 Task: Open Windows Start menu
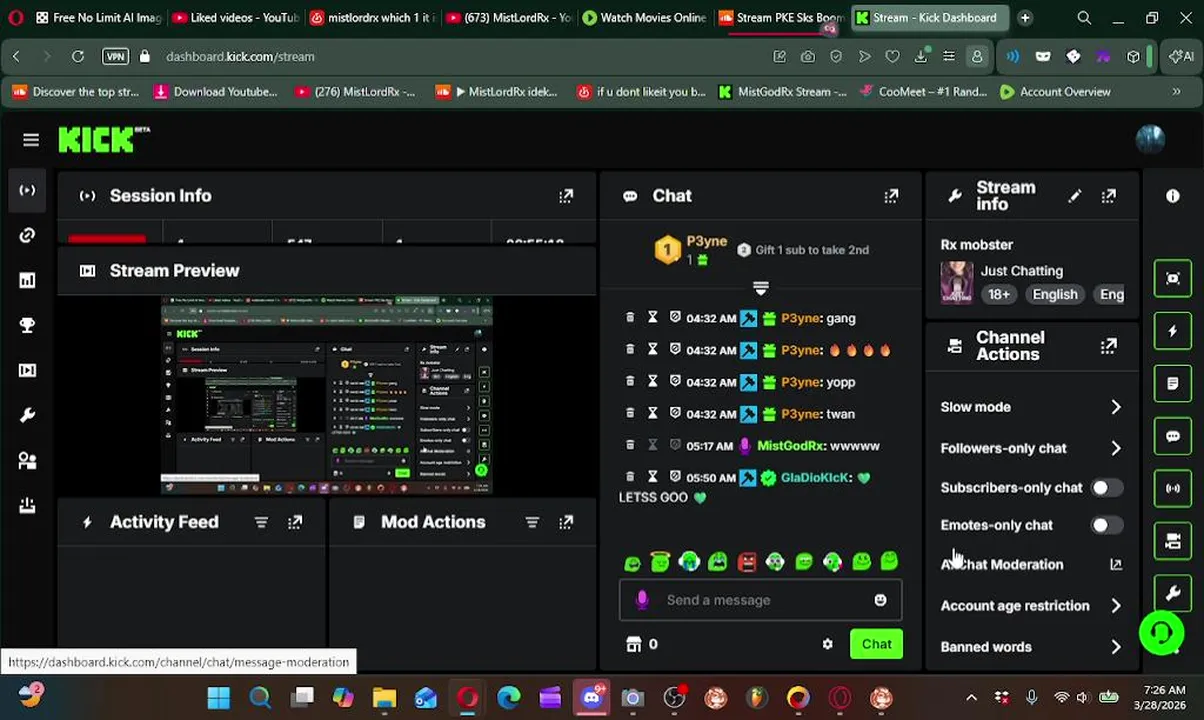click(218, 698)
